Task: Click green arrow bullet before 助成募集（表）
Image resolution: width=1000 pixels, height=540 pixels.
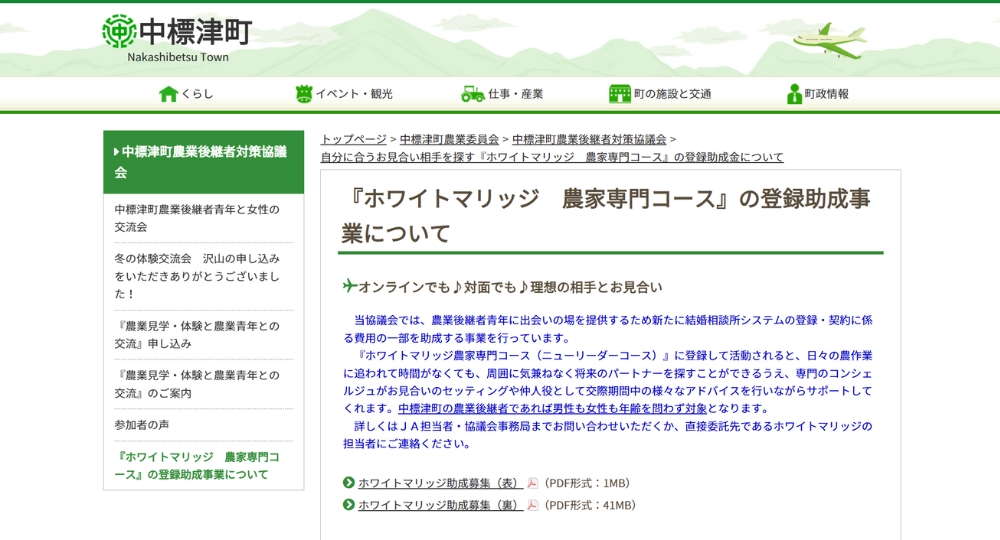Action: 348,483
